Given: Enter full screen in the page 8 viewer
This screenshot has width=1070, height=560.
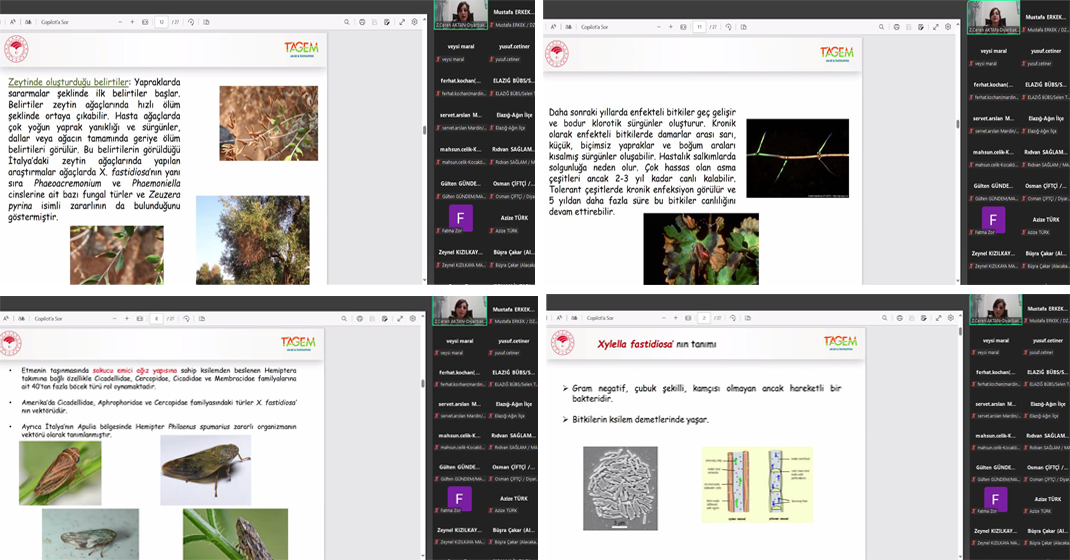Looking at the screenshot, I should (x=402, y=318).
